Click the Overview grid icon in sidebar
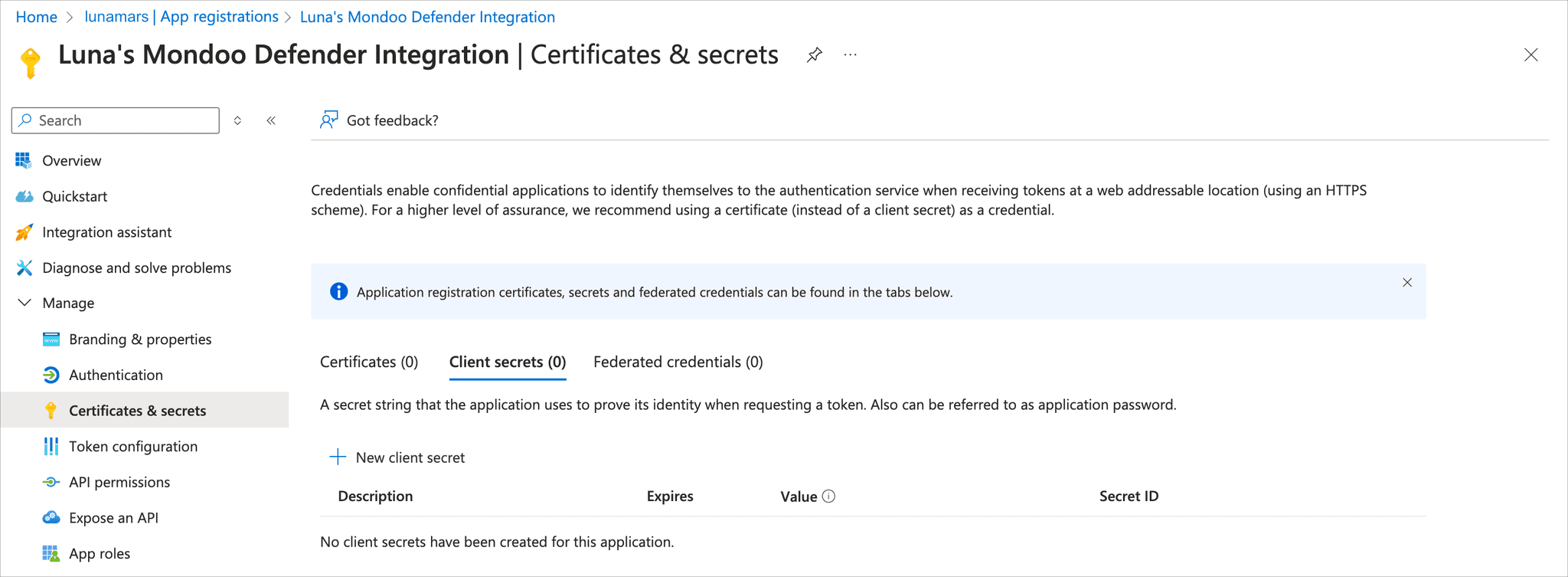Image resolution: width=1568 pixels, height=577 pixels. [x=24, y=160]
